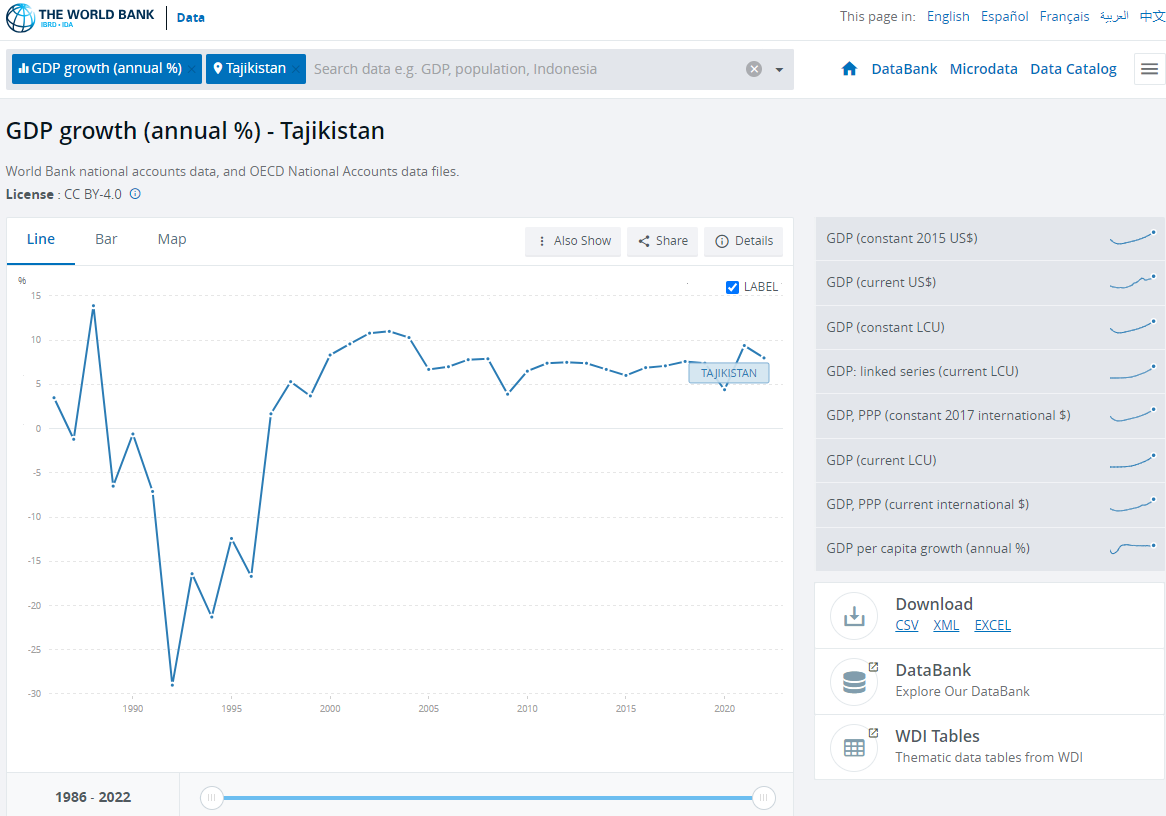Open the hamburger menu icon
The image size is (1166, 816).
coord(1149,69)
